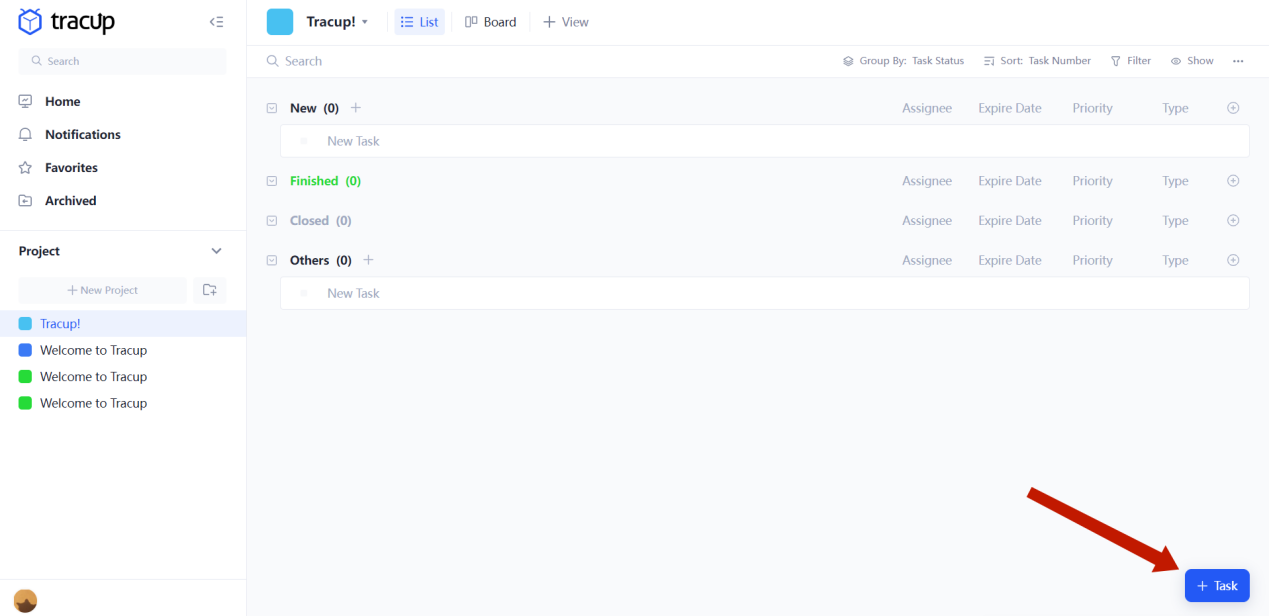Collapse the left sidebar
Viewport: 1269px width, 616px height.
pos(216,21)
